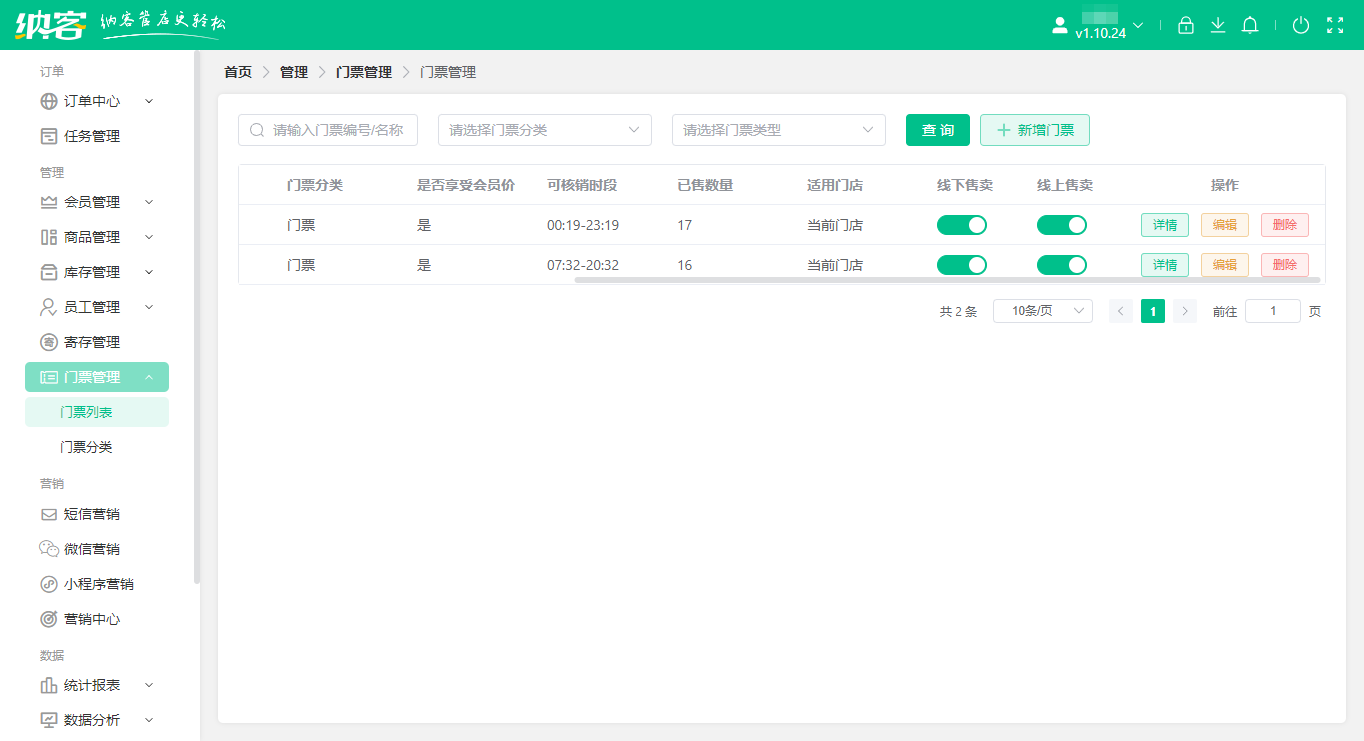The width and height of the screenshot is (1364, 741).
Task: Click the lock icon in top bar
Action: pyautogui.click(x=1186, y=24)
